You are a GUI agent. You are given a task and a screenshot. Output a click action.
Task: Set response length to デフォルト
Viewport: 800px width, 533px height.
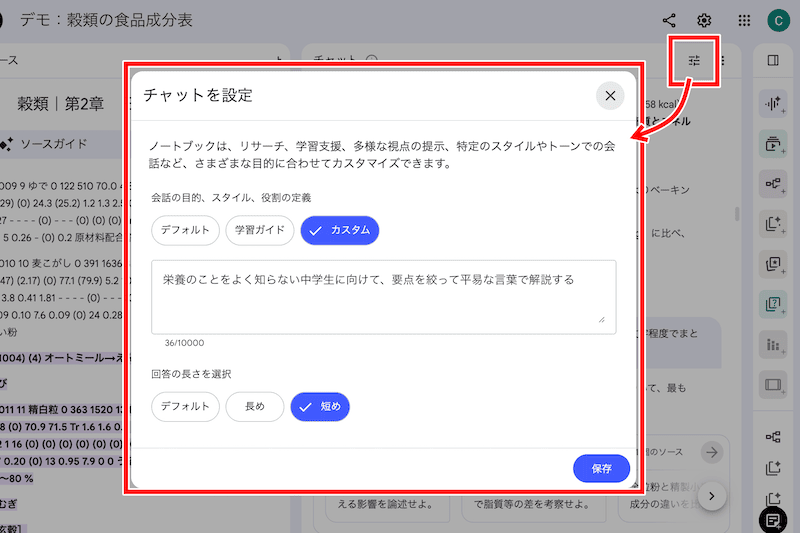185,407
